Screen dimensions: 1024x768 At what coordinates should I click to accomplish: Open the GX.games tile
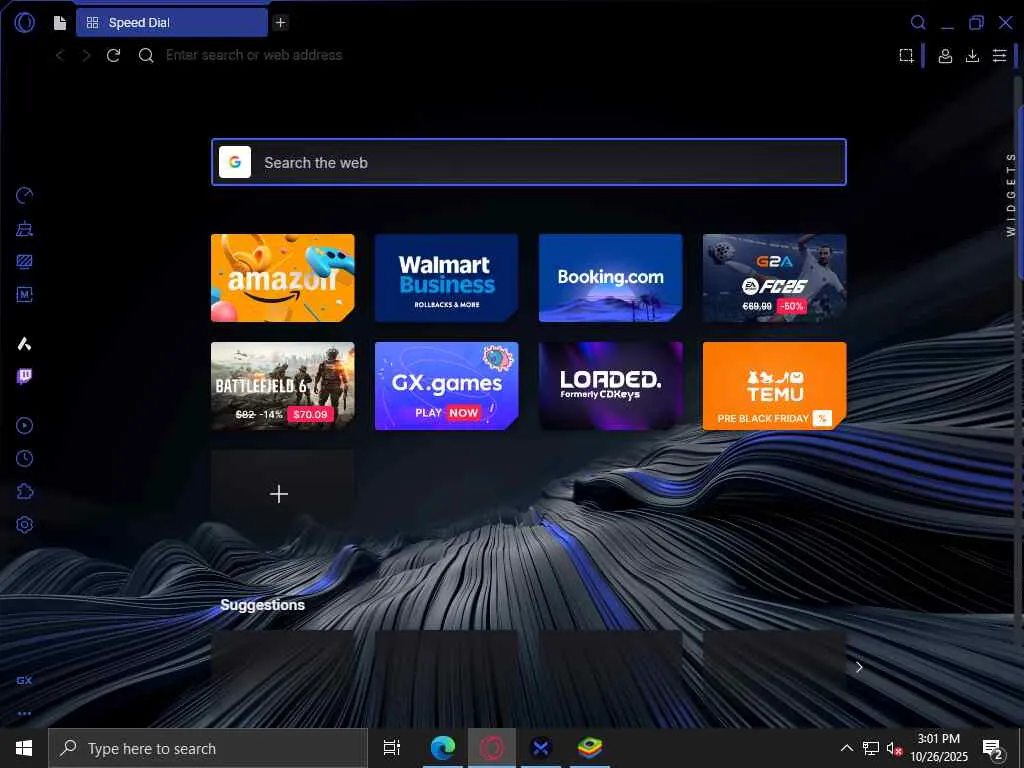(447, 385)
